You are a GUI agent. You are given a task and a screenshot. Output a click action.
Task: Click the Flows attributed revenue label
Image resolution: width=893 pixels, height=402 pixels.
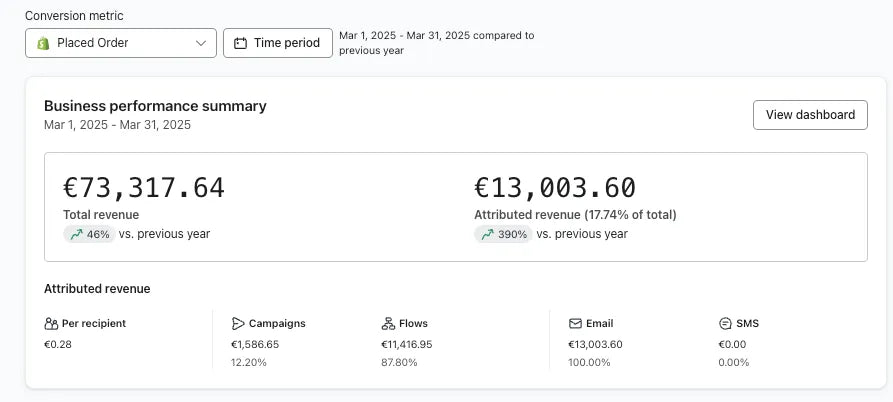415,324
